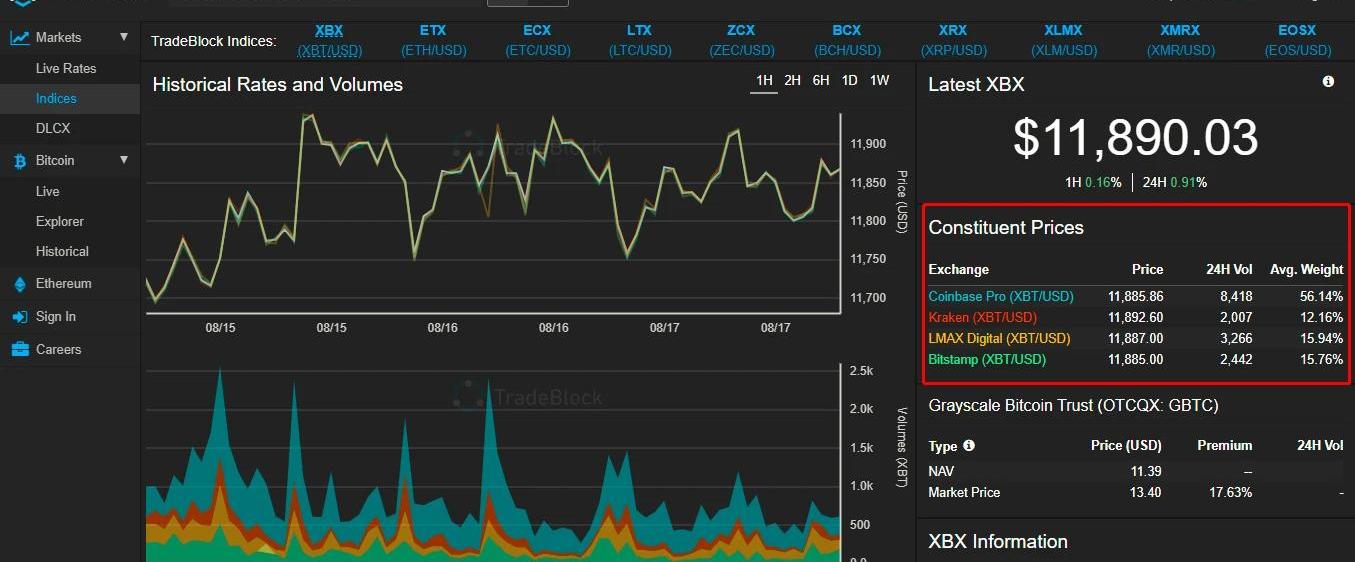Click the Careers briefcase icon
1355x562 pixels.
(x=19, y=350)
